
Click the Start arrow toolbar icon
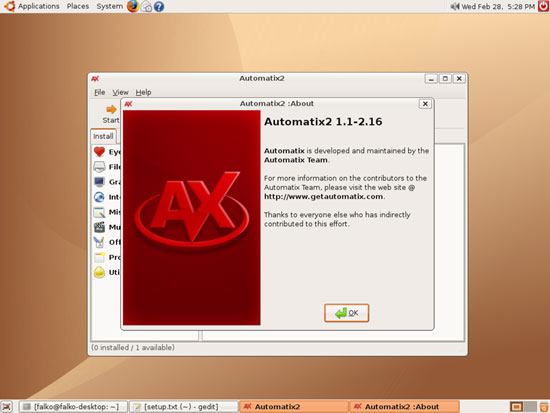pyautogui.click(x=111, y=109)
